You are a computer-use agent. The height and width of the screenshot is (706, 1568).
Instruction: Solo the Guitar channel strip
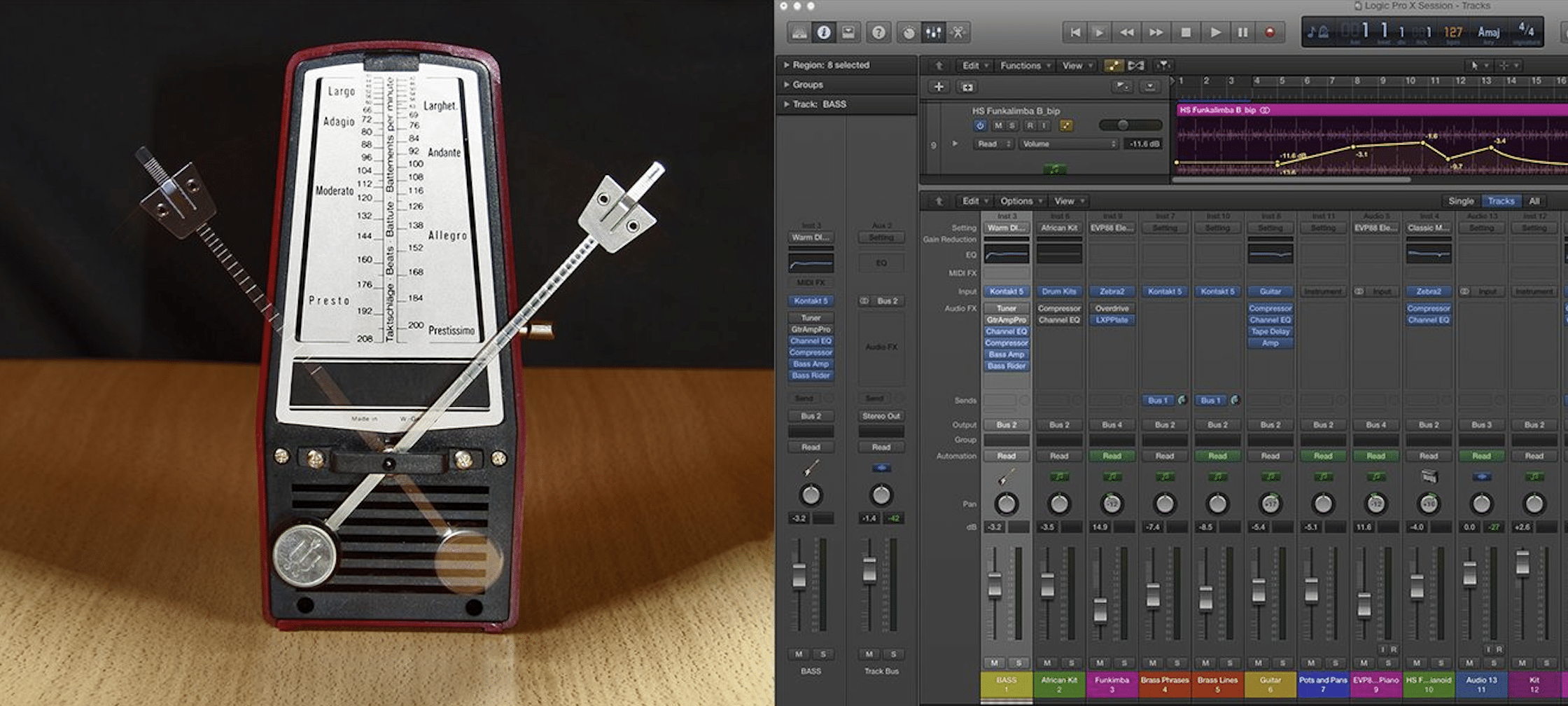pyautogui.click(x=1282, y=663)
